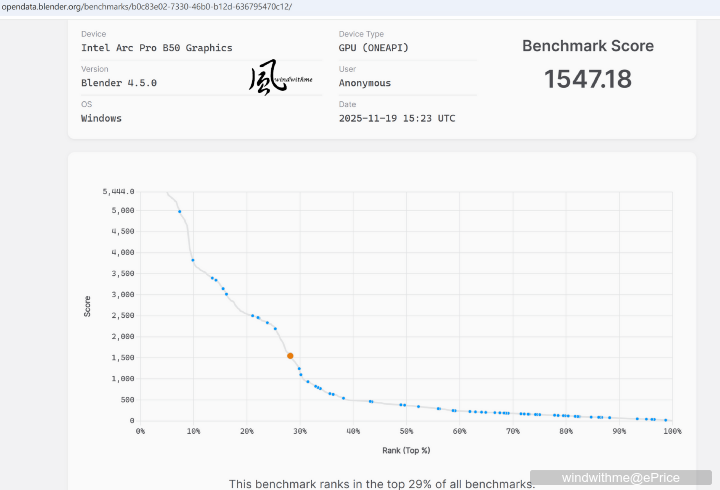Click the last data point at 100% rank
Image resolution: width=720 pixels, height=490 pixels.
click(666, 420)
